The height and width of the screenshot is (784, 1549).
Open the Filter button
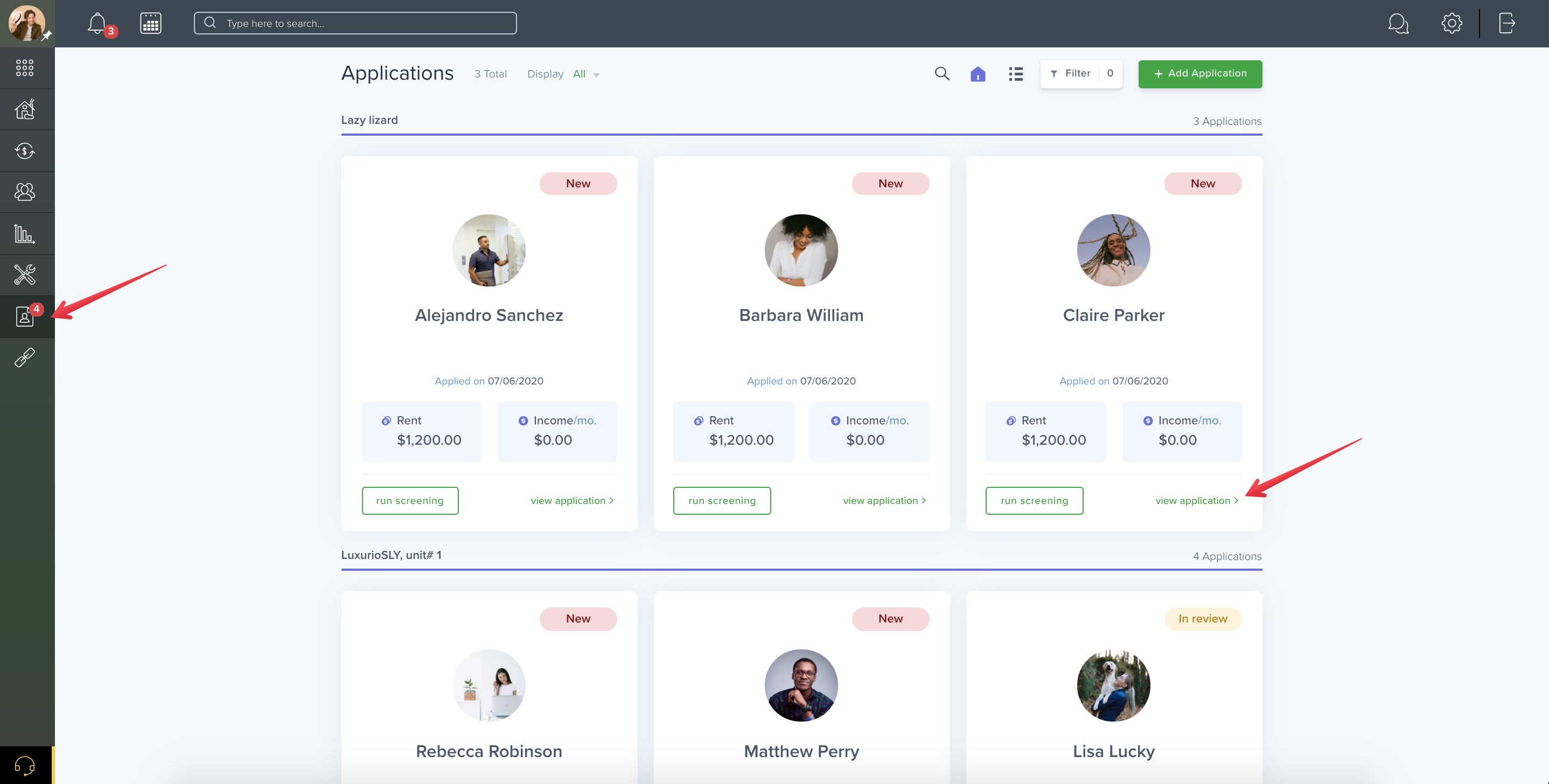[1081, 73]
